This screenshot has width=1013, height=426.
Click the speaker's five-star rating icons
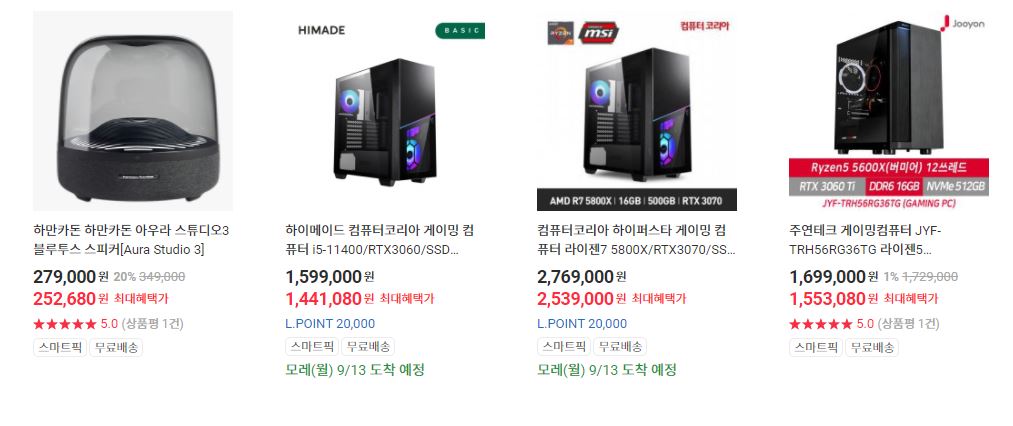[65, 324]
